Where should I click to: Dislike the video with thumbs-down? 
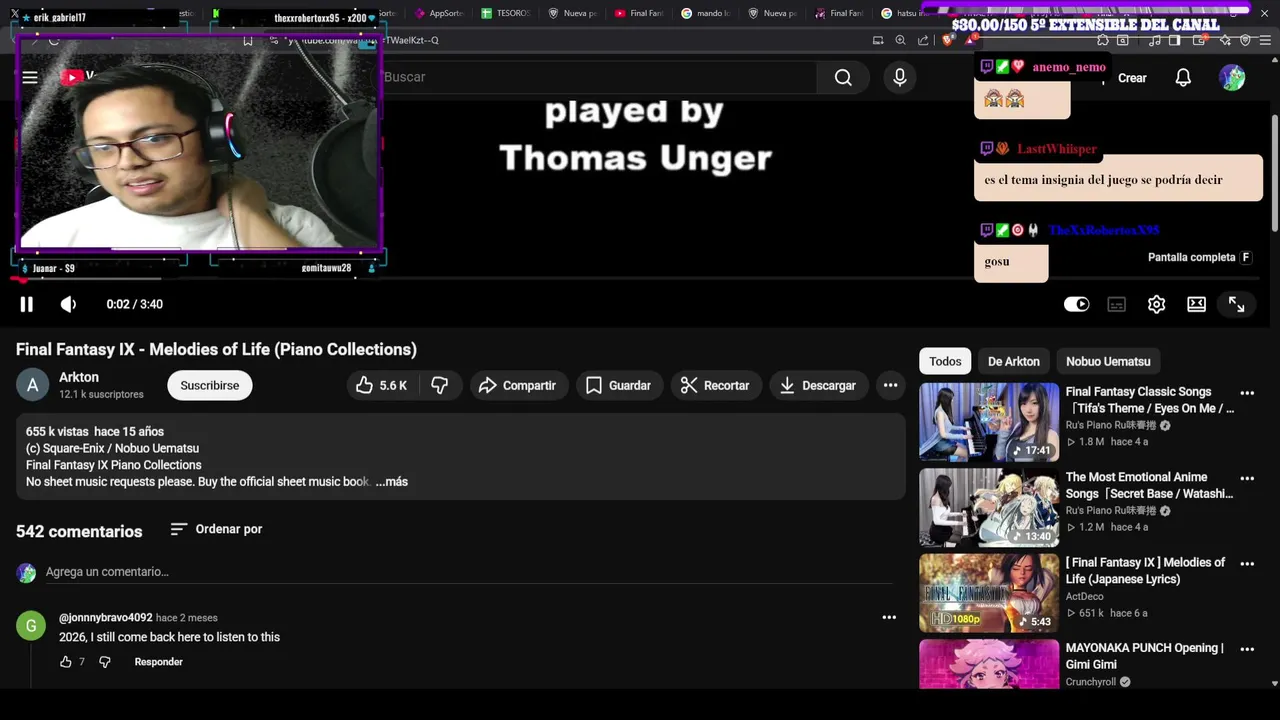(440, 385)
